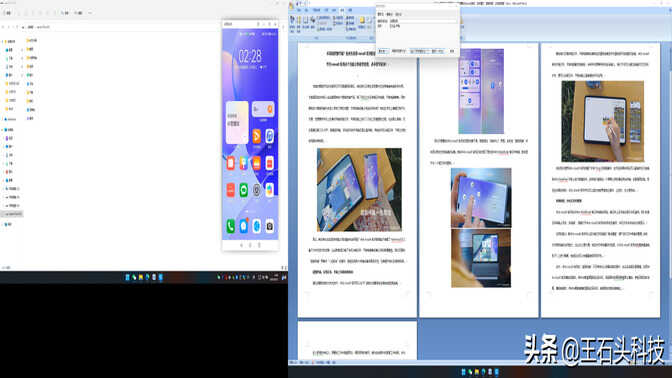Click the Office button in Word
The image size is (672, 378).
point(292,5)
